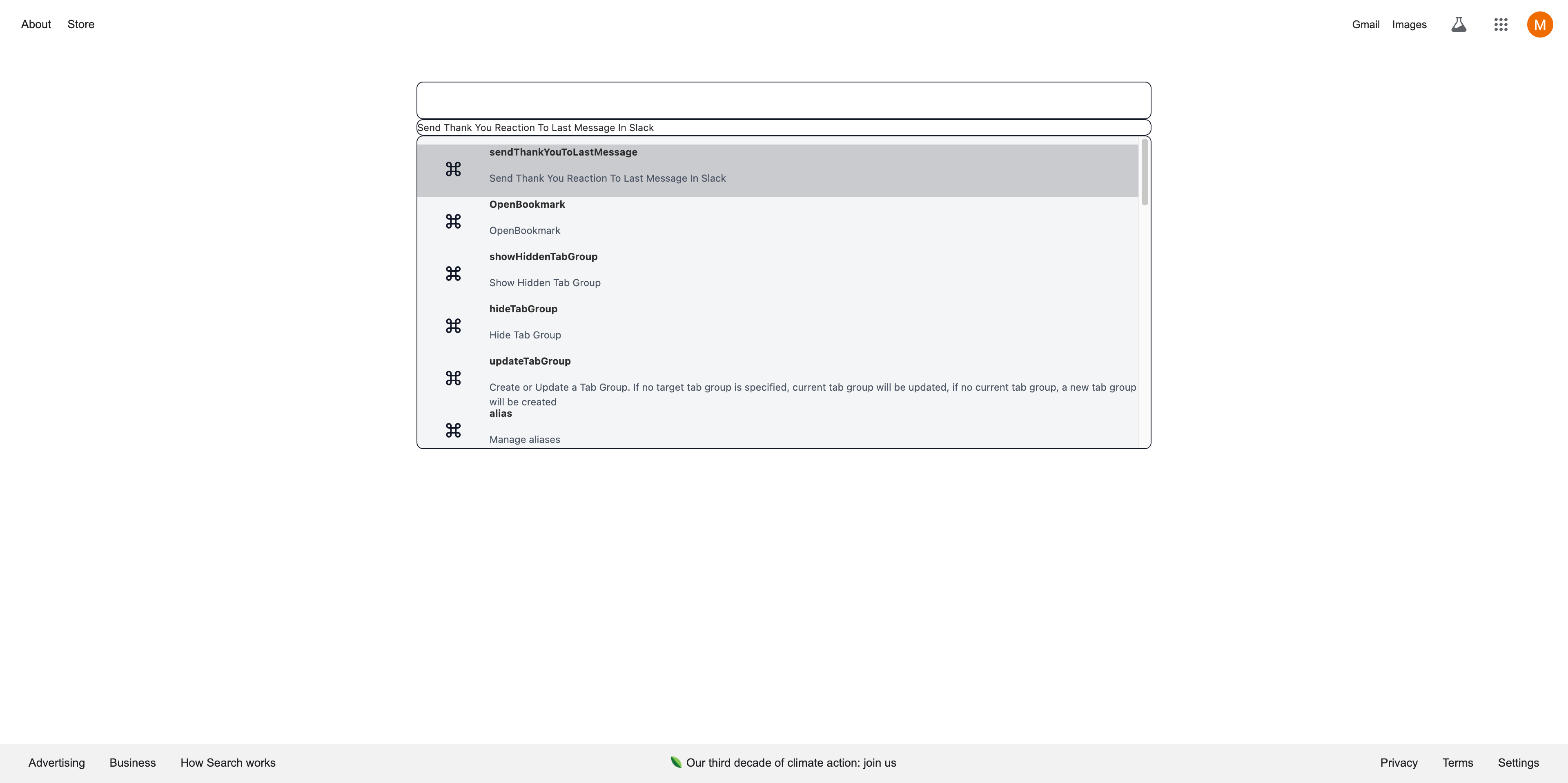This screenshot has height=783, width=1568.
Task: Select the showHiddenTabGroup menu option
Action: (783, 270)
